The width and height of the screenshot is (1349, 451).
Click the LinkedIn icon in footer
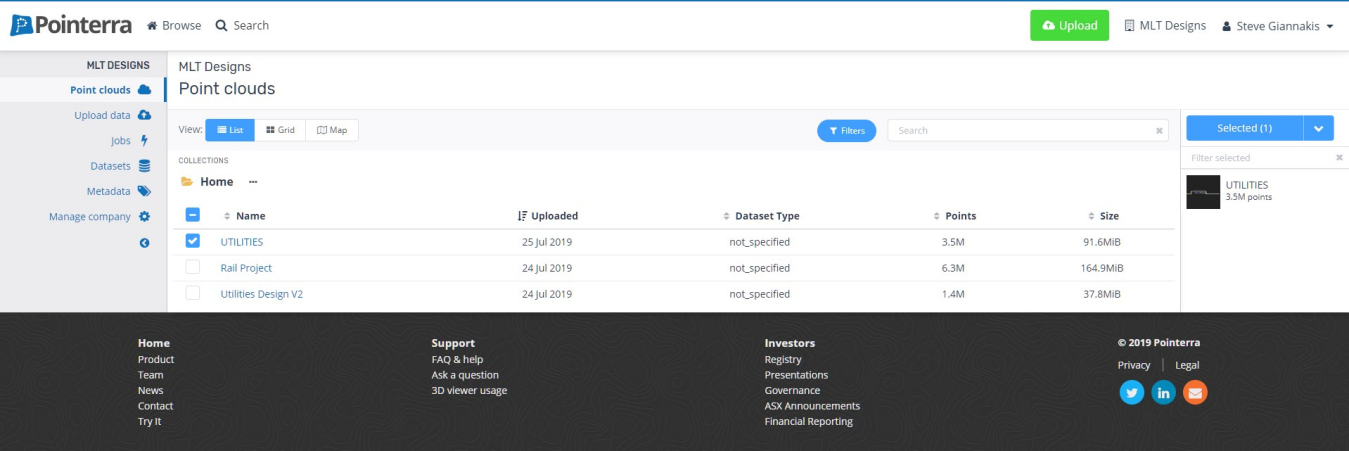tap(1163, 393)
